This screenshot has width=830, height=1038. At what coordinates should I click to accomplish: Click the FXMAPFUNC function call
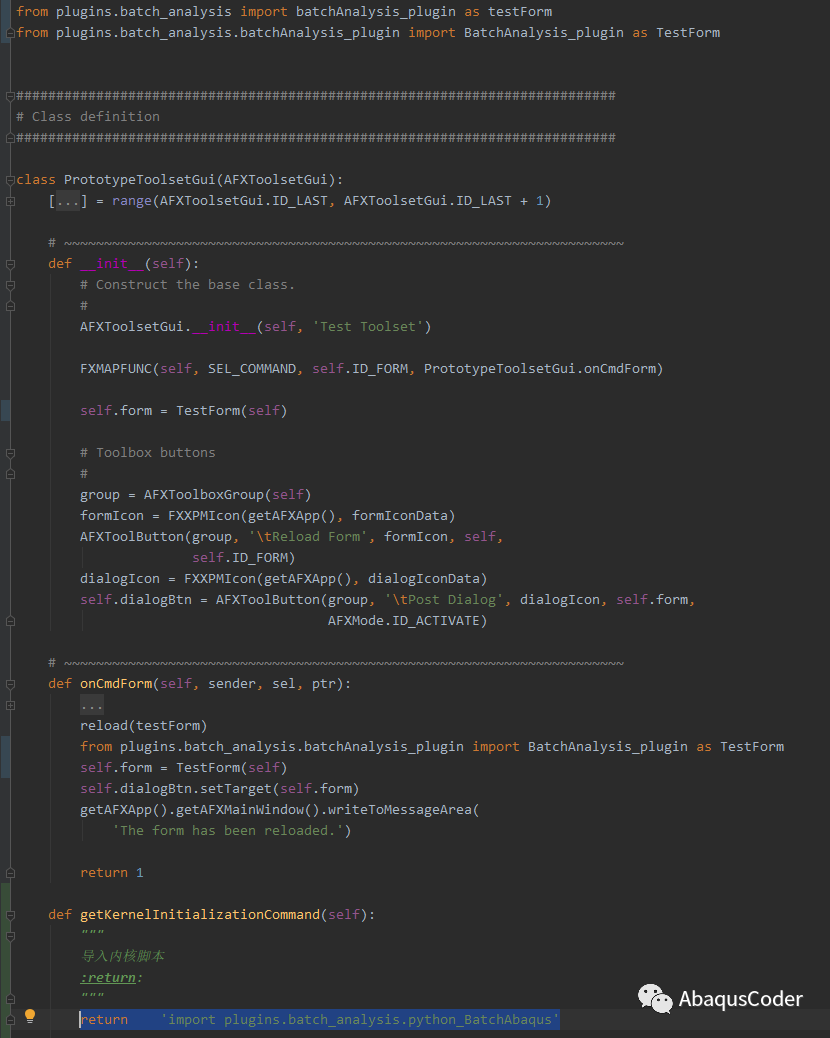click(116, 369)
